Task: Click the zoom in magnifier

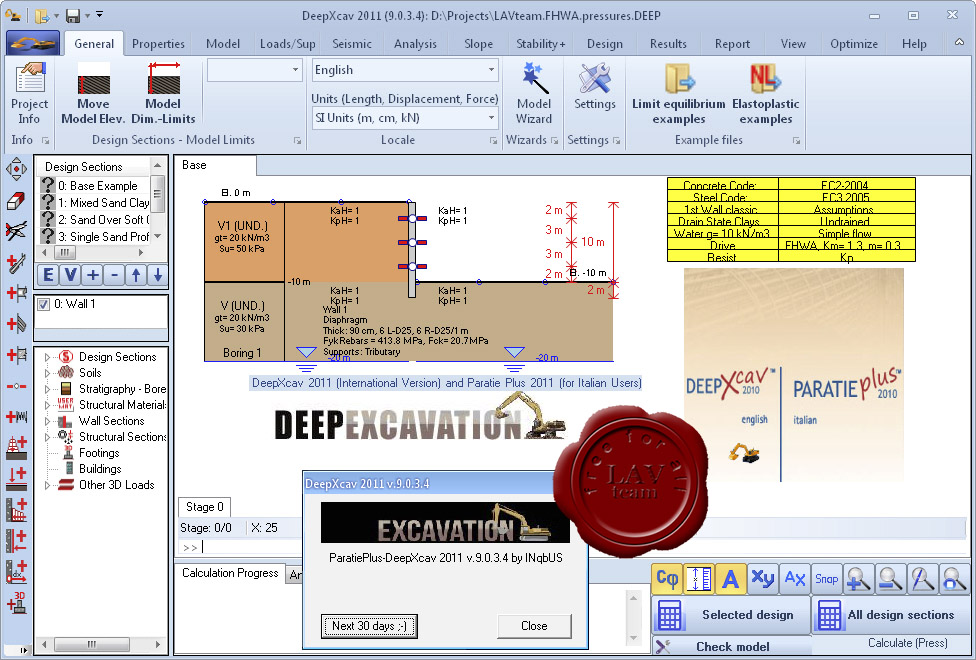Action: (858, 579)
